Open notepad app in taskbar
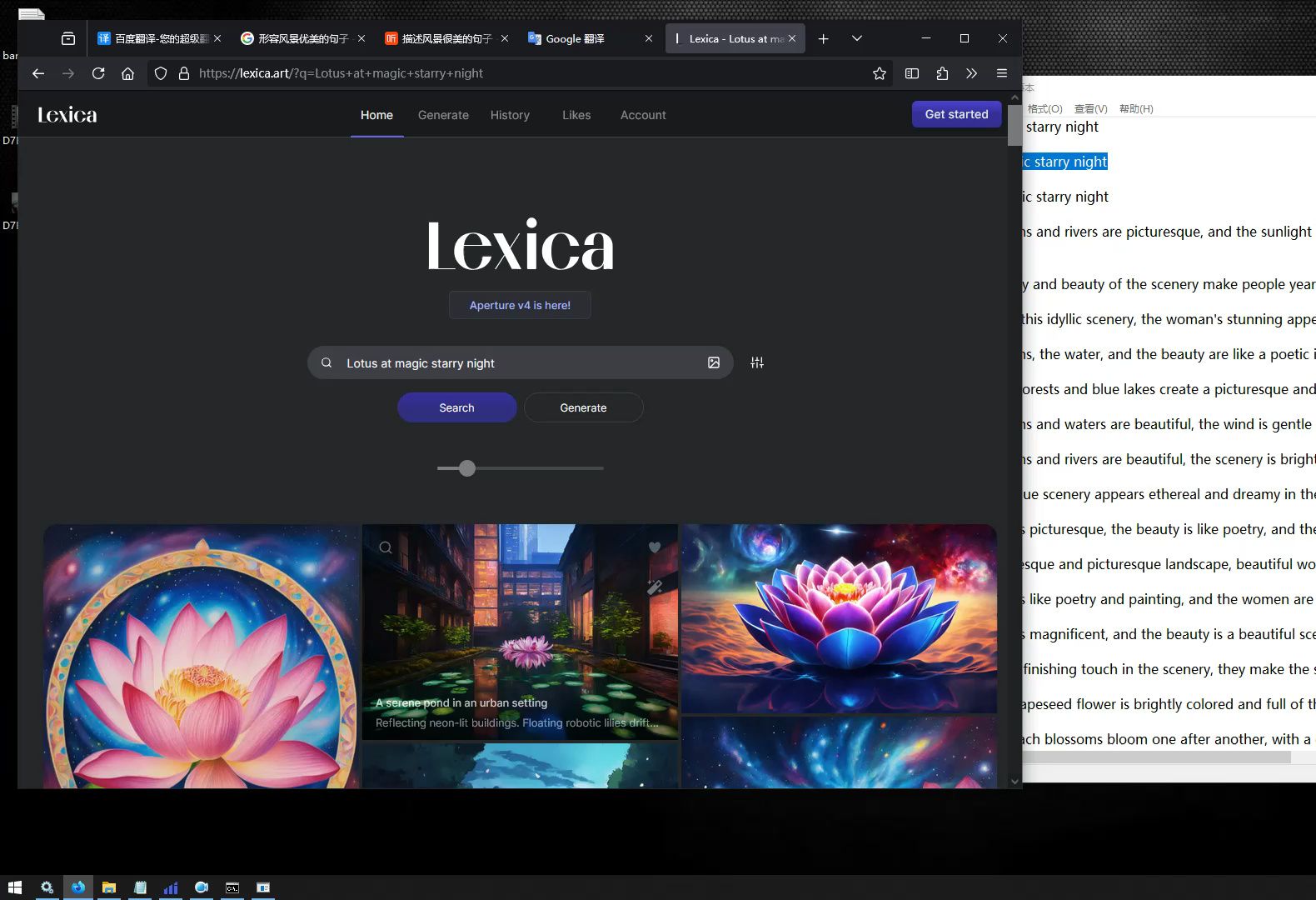The image size is (1316, 900). [140, 887]
